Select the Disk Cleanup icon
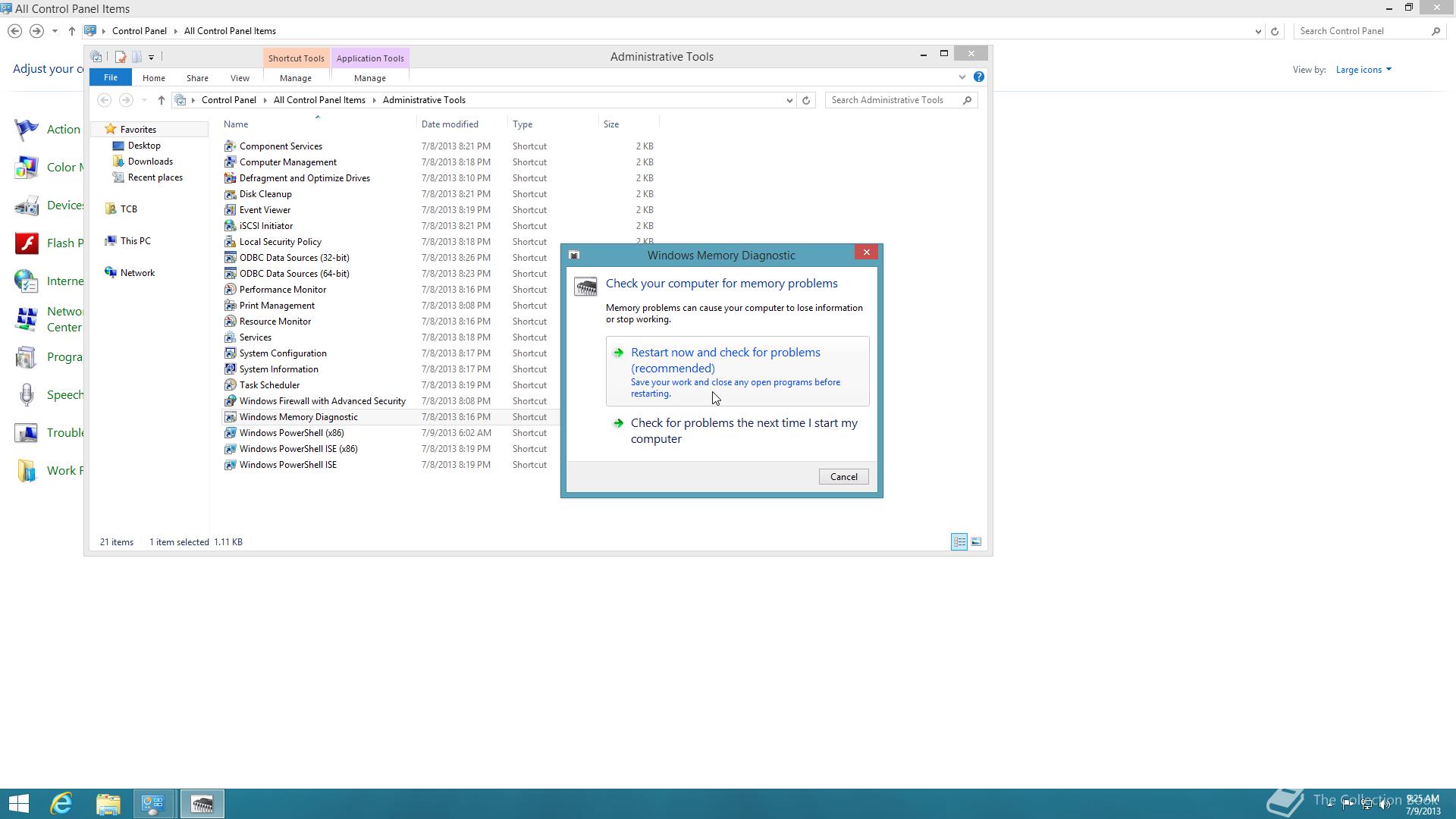The width and height of the screenshot is (1456, 819). 230,194
